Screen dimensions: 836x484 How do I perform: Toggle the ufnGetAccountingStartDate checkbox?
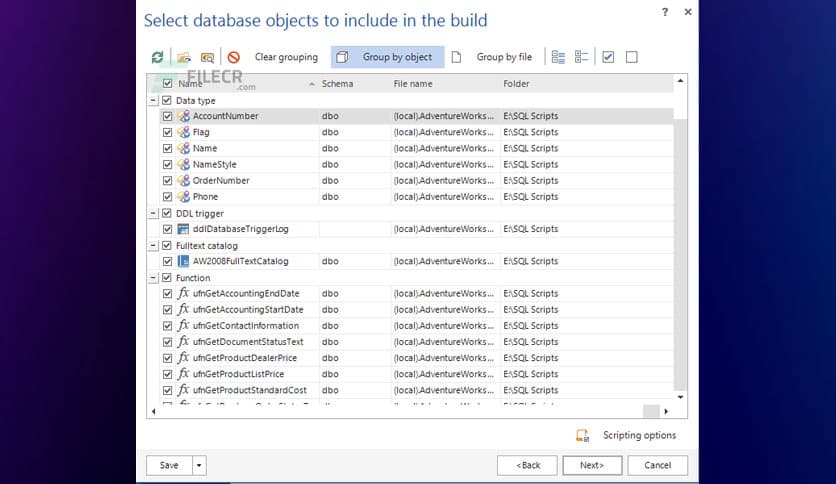167,309
